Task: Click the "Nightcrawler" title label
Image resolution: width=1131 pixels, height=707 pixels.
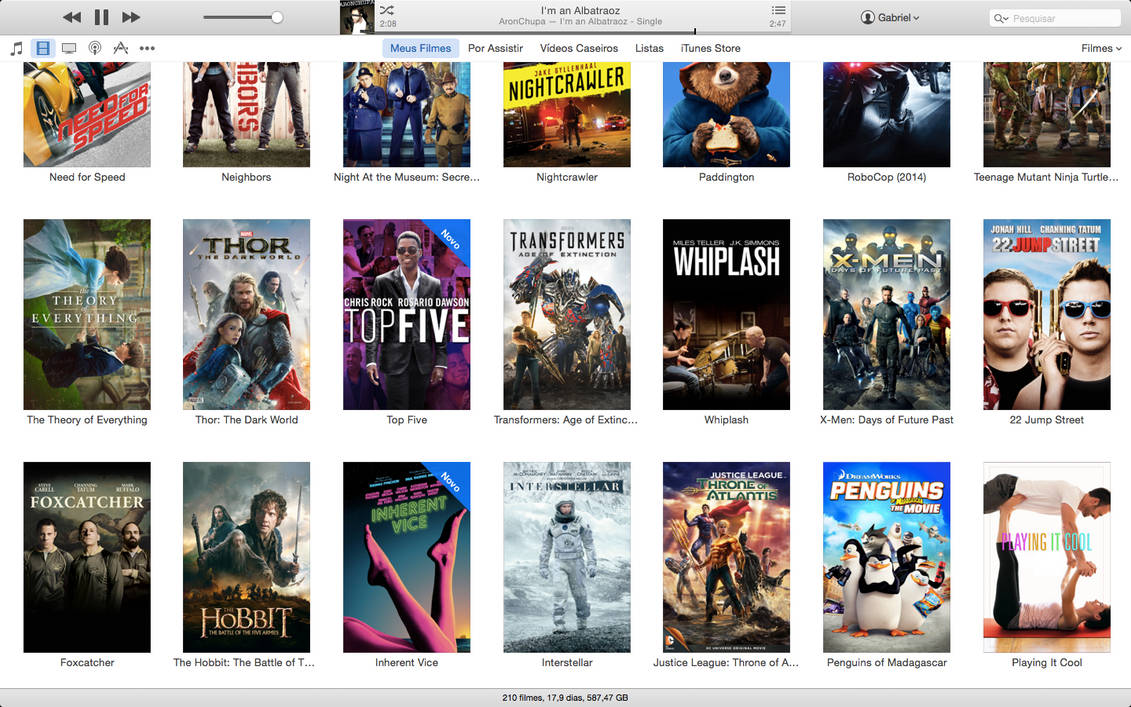Action: pyautogui.click(x=567, y=177)
